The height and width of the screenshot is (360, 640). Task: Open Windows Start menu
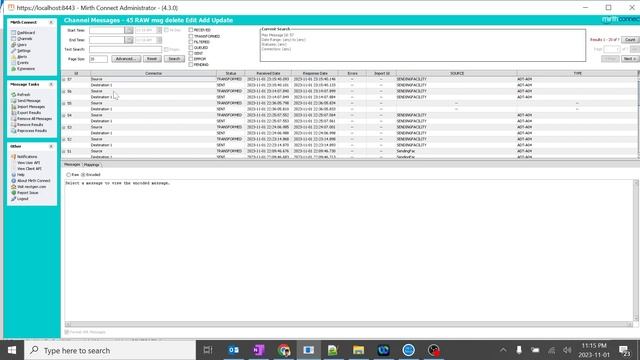coord(12,350)
